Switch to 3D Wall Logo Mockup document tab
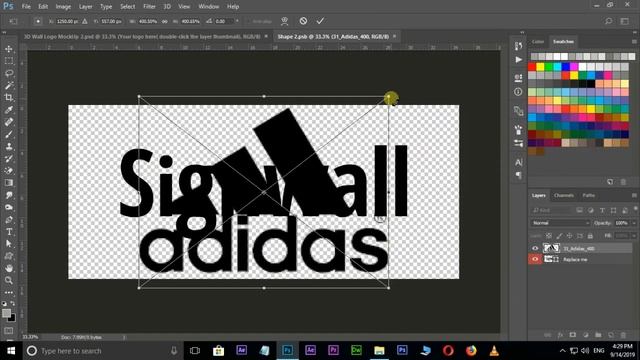The height and width of the screenshot is (360, 640). click(142, 36)
